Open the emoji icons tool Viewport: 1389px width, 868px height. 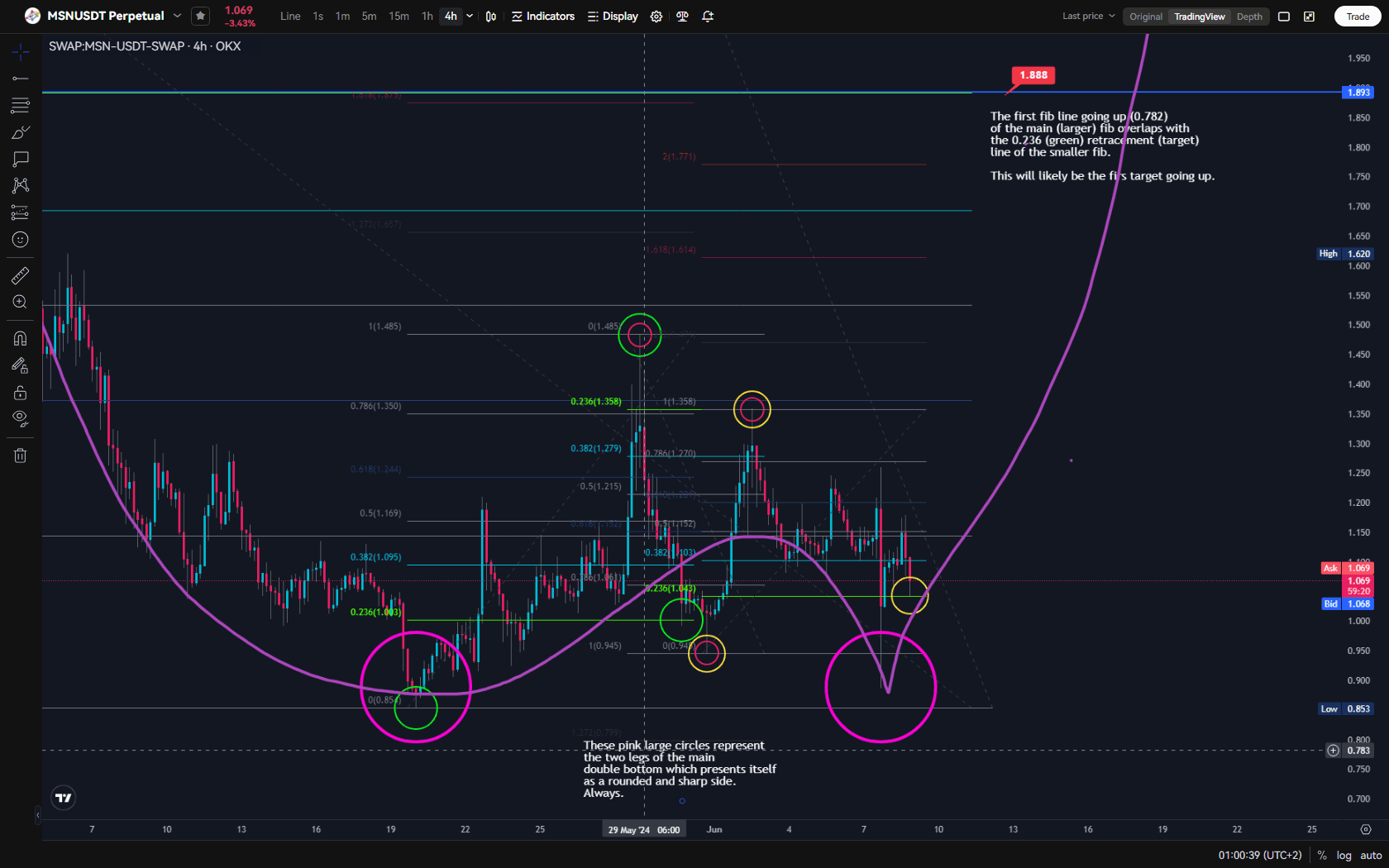(21, 240)
